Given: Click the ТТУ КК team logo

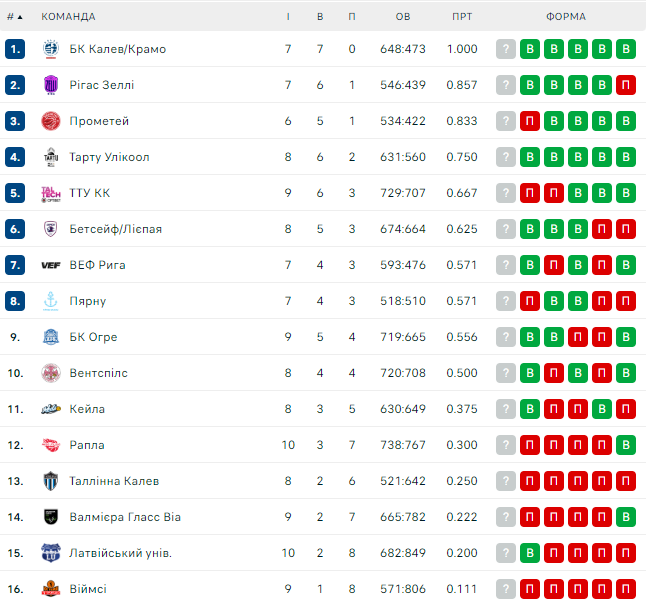Looking at the screenshot, I should (x=51, y=193).
